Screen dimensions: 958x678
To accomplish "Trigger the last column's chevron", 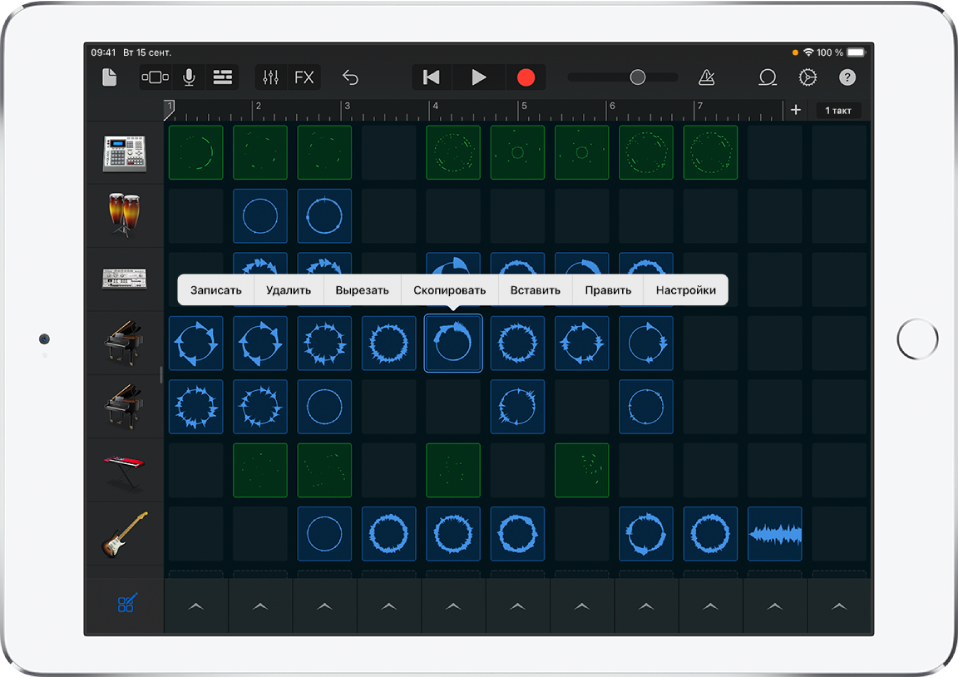I will [838, 606].
